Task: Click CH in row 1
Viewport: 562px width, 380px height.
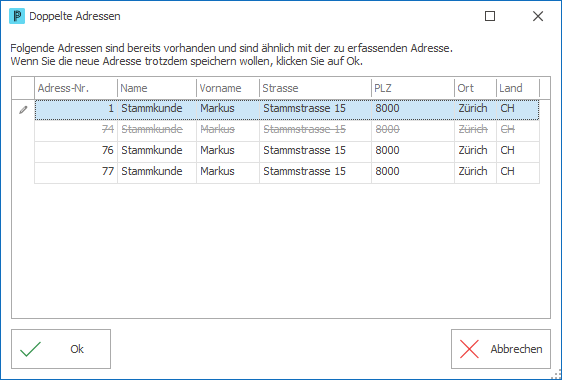Action: click(x=518, y=109)
